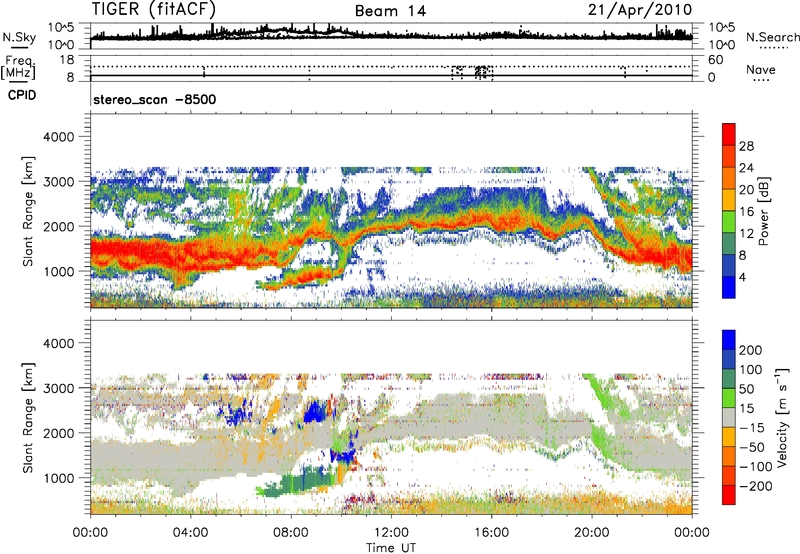Click the '16:00' time tick label

[x=491, y=533]
